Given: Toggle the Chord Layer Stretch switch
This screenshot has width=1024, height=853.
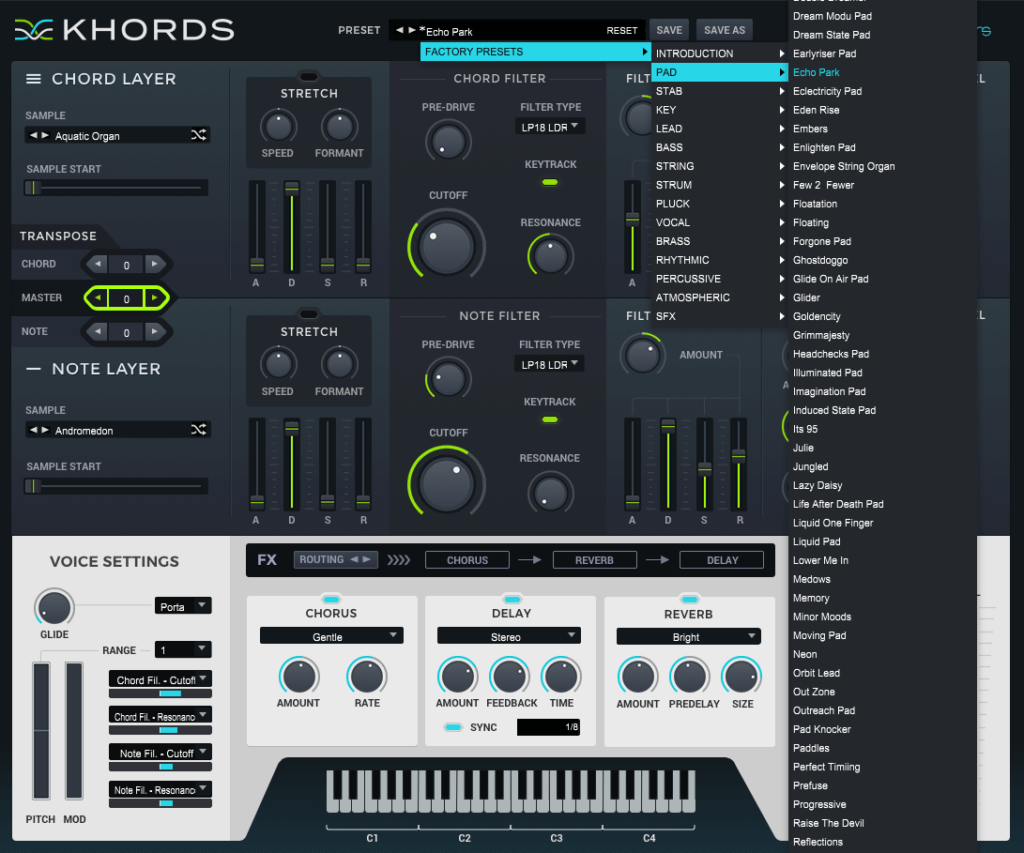Looking at the screenshot, I should (308, 76).
